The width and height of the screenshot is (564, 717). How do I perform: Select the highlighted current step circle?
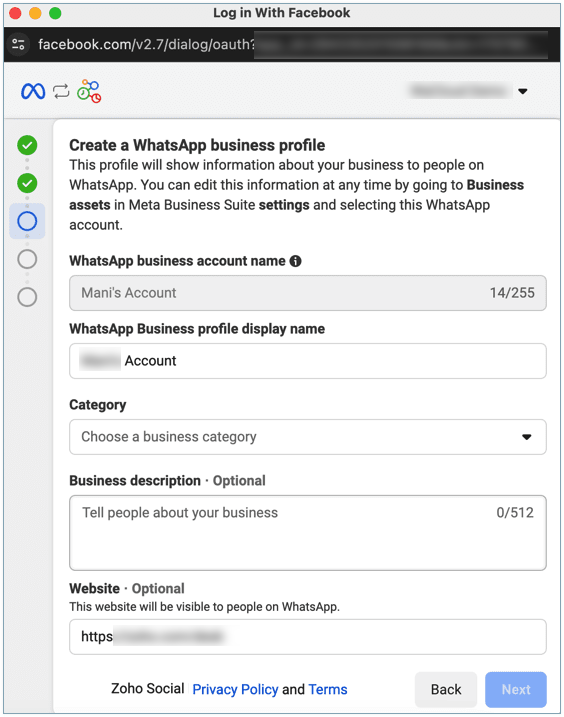coord(27,221)
